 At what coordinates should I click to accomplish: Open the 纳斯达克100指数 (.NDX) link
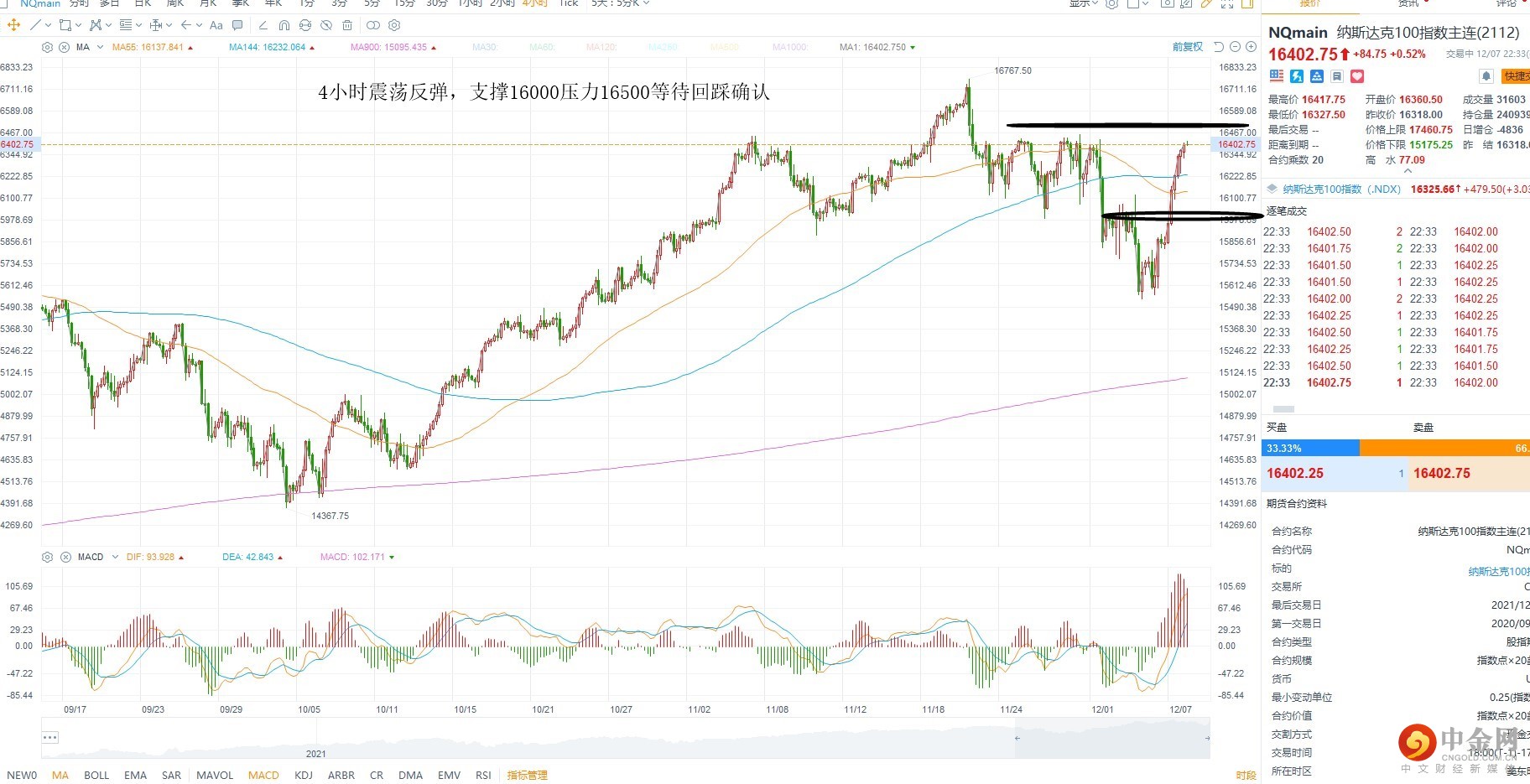coord(1341,190)
